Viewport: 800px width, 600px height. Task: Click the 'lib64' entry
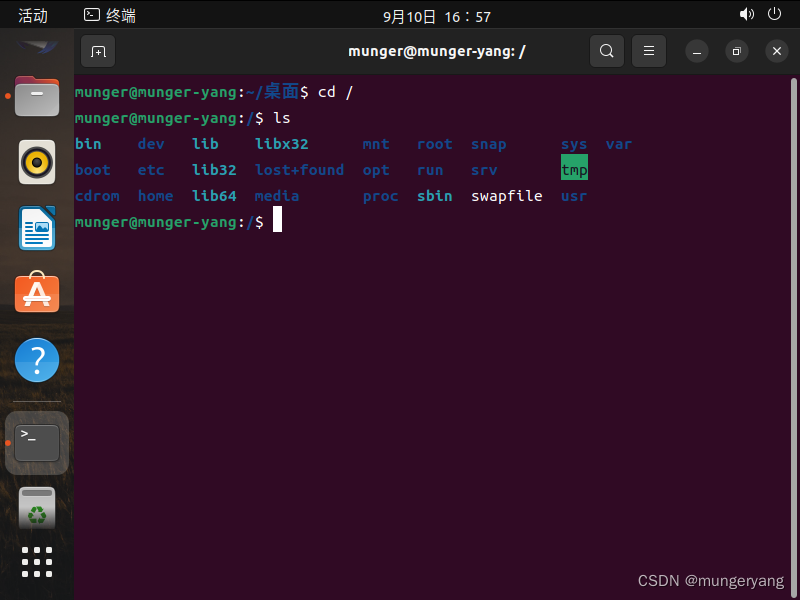coord(214,196)
